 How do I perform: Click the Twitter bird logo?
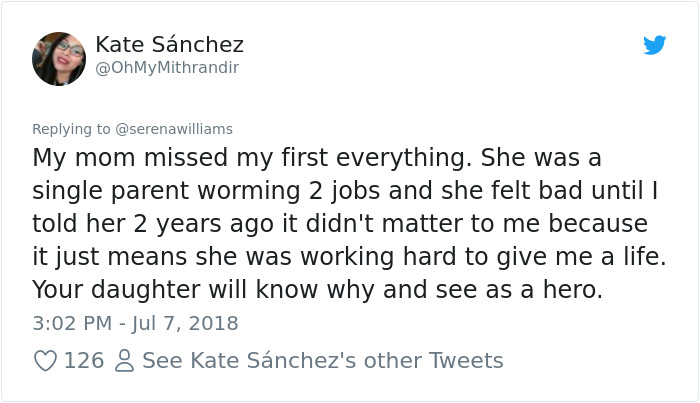tap(654, 45)
